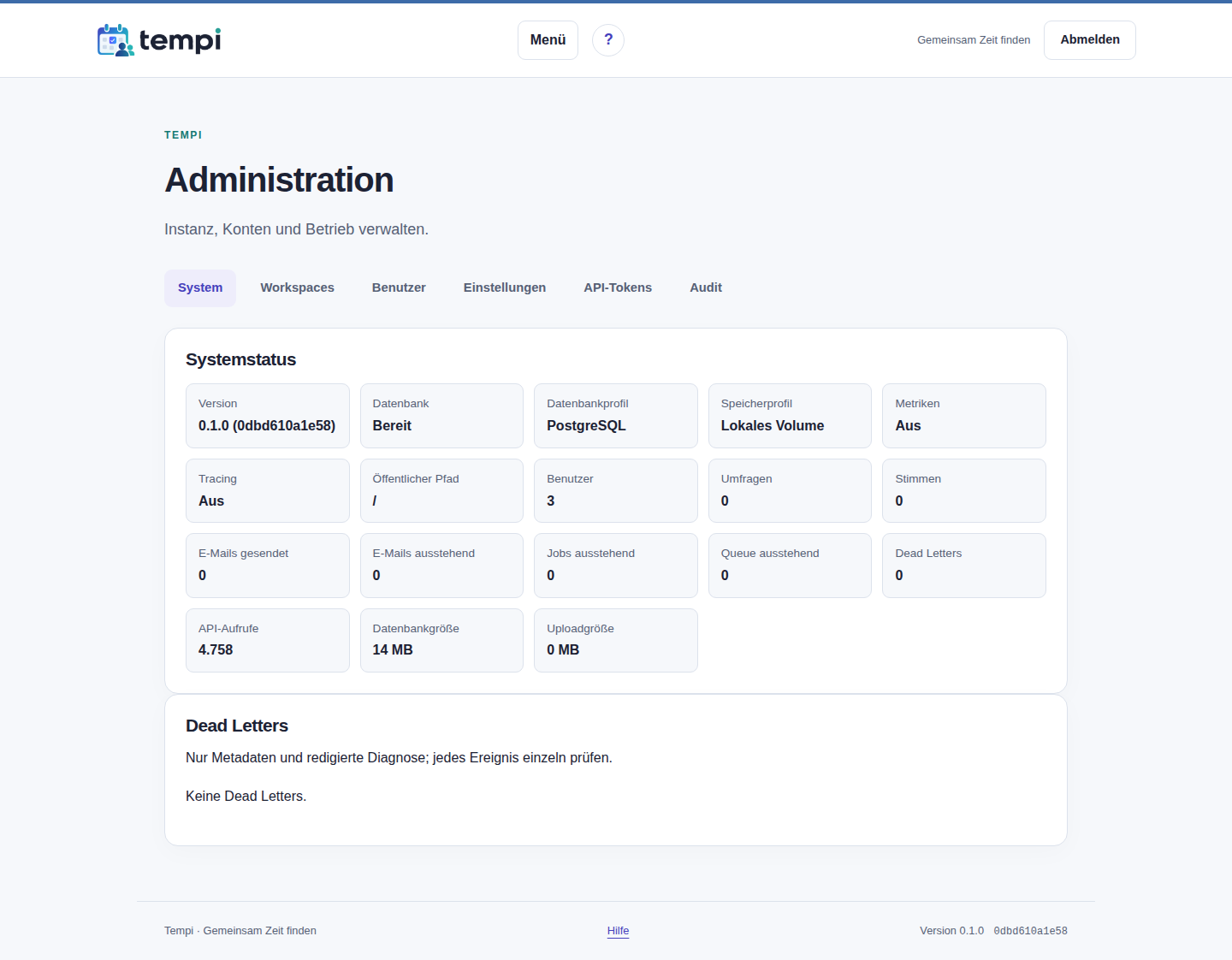Click the Version 0.1.0 (0dbd610a1e58) value
Viewport: 1232px width, 960px height.
pos(267,426)
